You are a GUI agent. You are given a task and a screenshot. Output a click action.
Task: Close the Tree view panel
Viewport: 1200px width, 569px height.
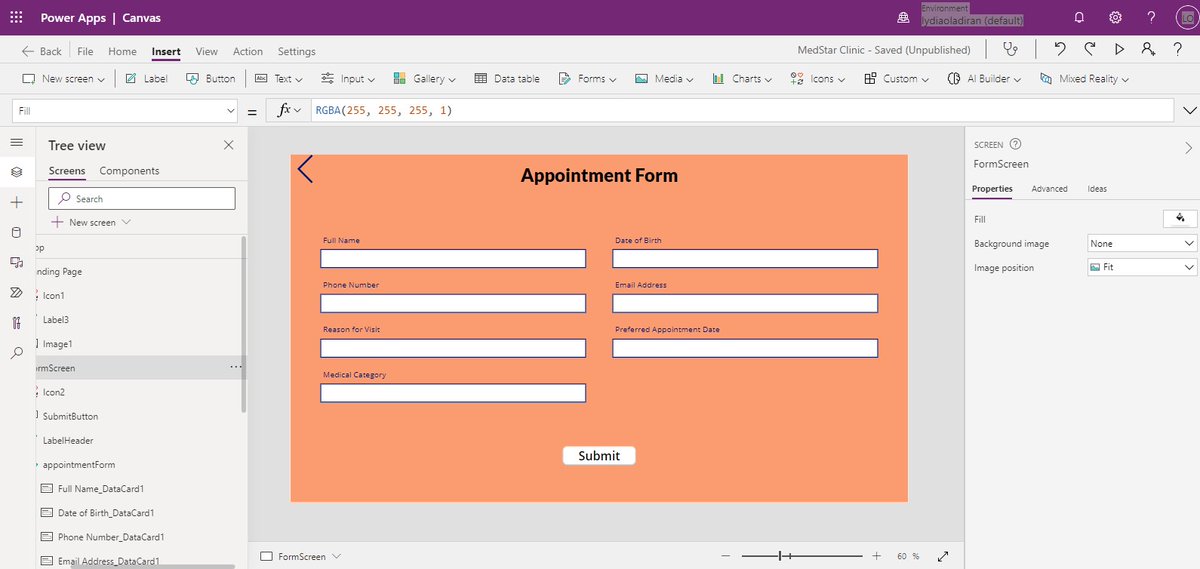(228, 145)
